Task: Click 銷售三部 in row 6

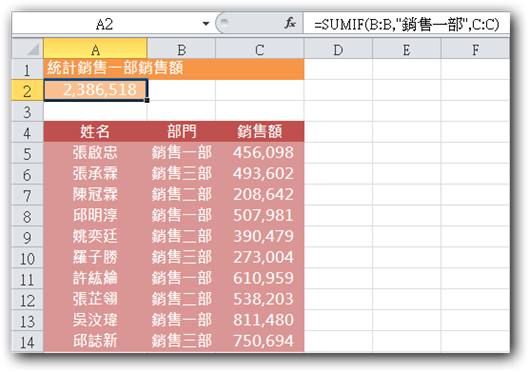Action: (x=182, y=173)
